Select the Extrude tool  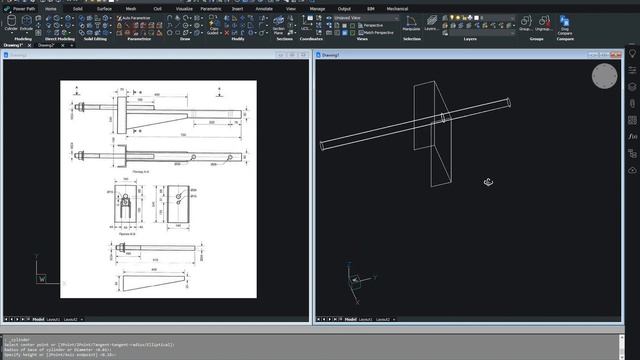pos(27,21)
